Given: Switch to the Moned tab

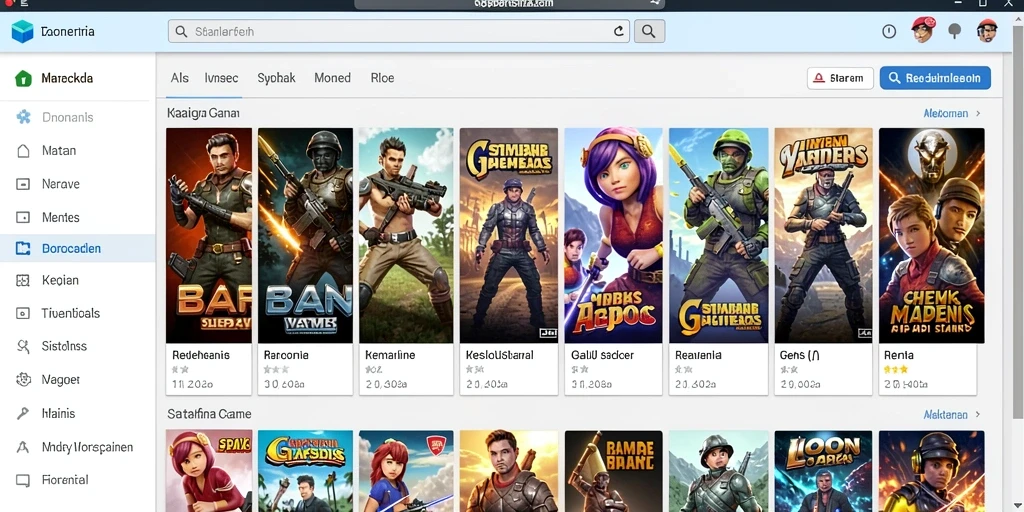Looking at the screenshot, I should click(x=332, y=78).
